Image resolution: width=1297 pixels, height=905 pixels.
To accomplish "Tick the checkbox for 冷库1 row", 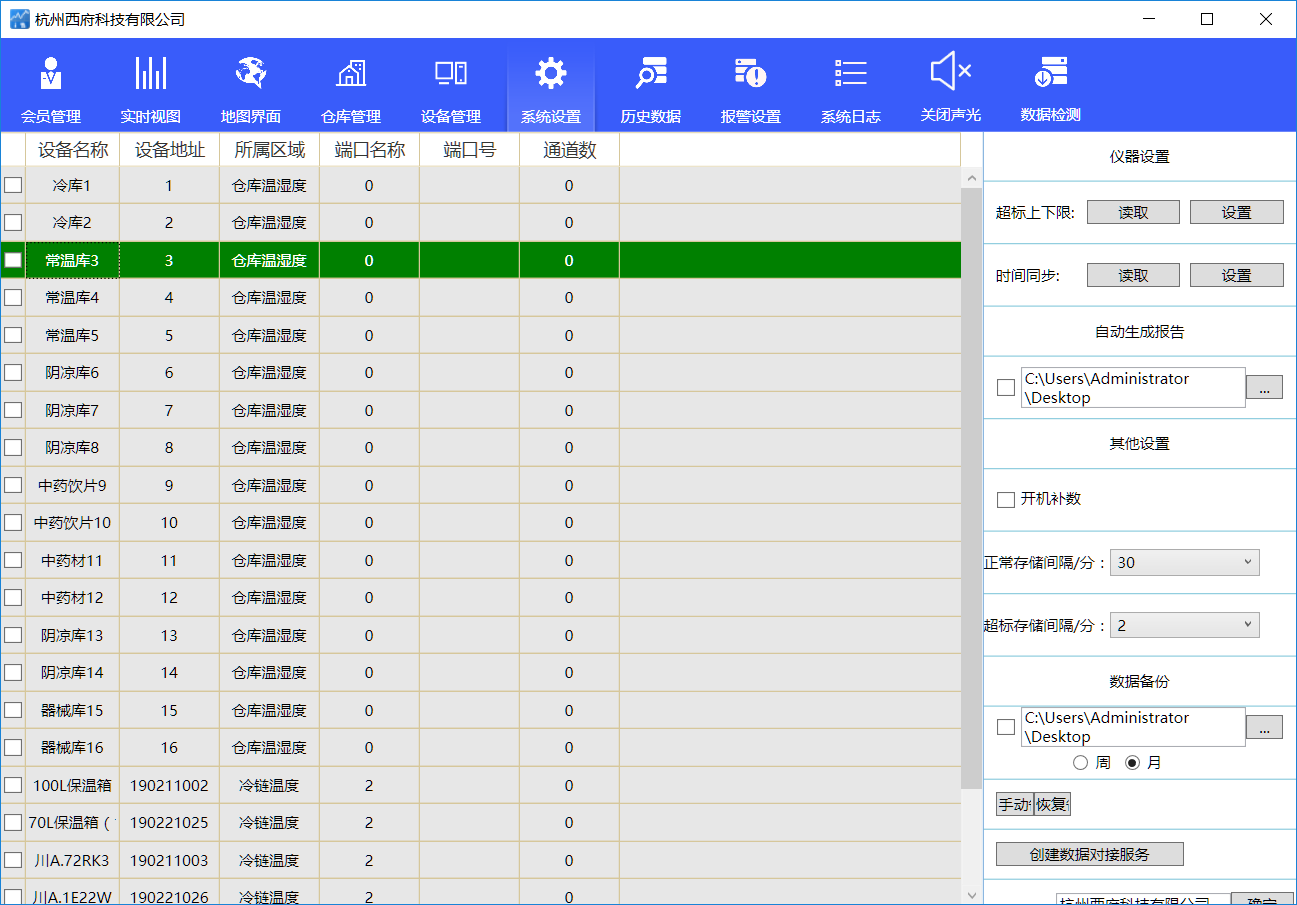I will pos(13,185).
